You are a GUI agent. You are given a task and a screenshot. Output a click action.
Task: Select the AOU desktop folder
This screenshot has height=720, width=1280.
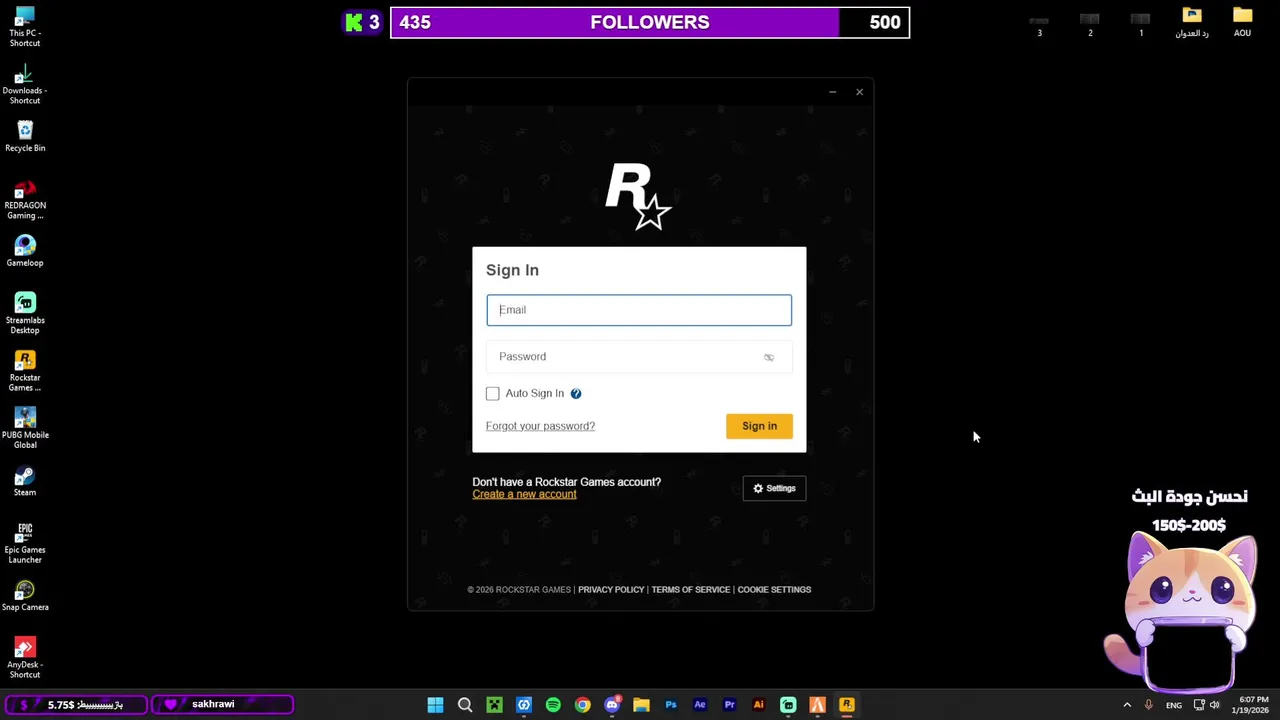click(1242, 22)
